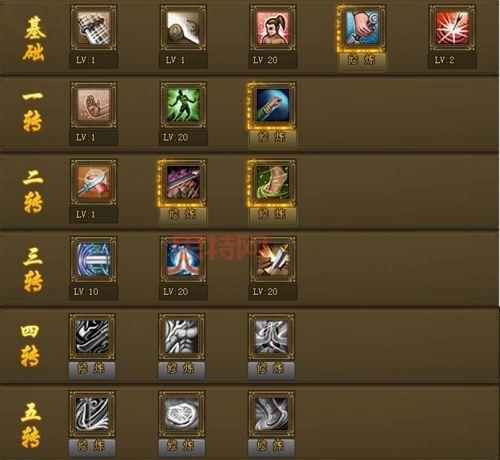Select the praying hands skill icon

pyautogui.click(x=183, y=259)
